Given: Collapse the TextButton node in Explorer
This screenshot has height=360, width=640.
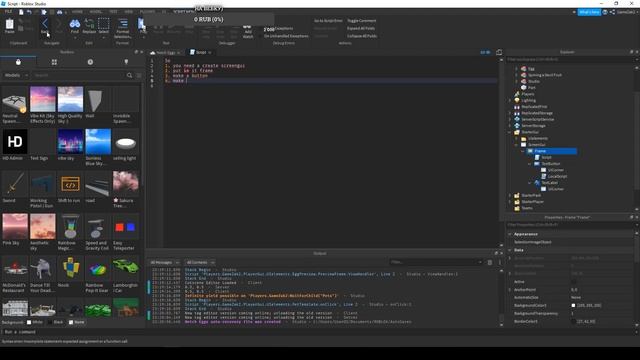Looking at the screenshot, I should tap(529, 164).
